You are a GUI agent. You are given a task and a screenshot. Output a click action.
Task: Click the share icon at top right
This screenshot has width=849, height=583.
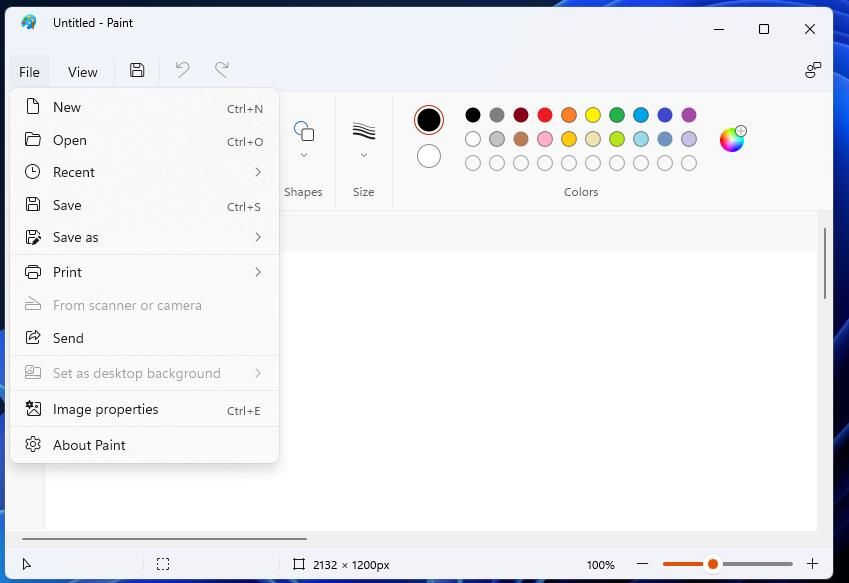pyautogui.click(x=813, y=70)
